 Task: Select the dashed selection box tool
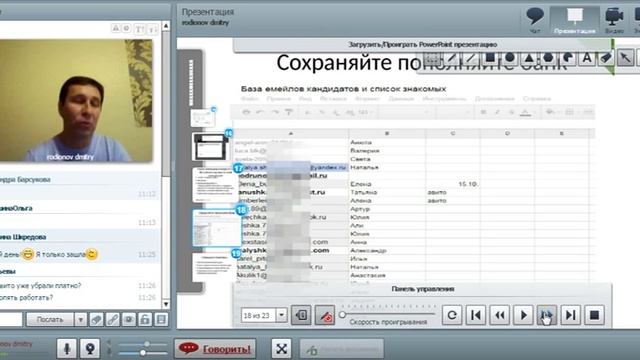pyautogui.click(x=432, y=58)
